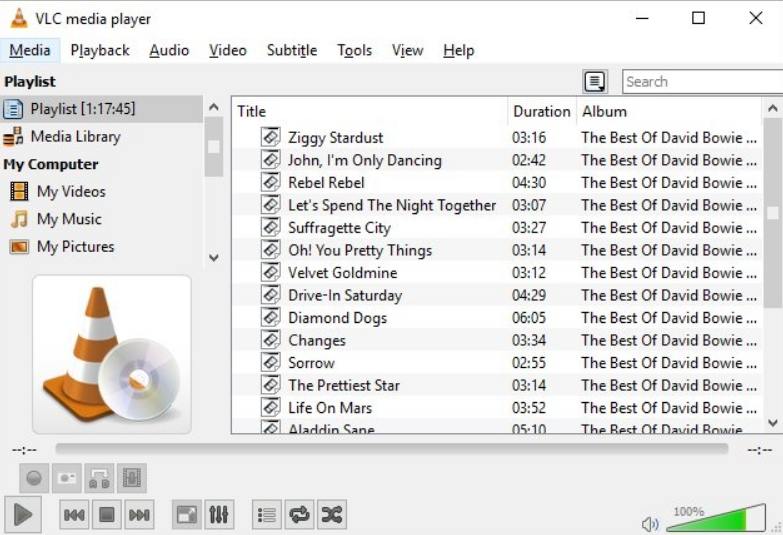Toggle fullscreen video button
Image resolution: width=783 pixels, height=535 pixels.
tap(187, 515)
